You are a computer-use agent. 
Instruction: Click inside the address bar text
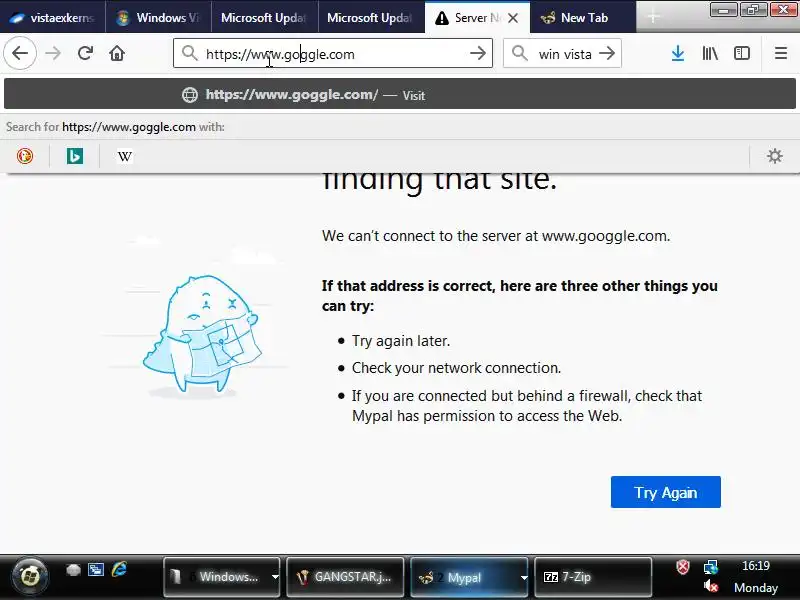[x=281, y=54]
